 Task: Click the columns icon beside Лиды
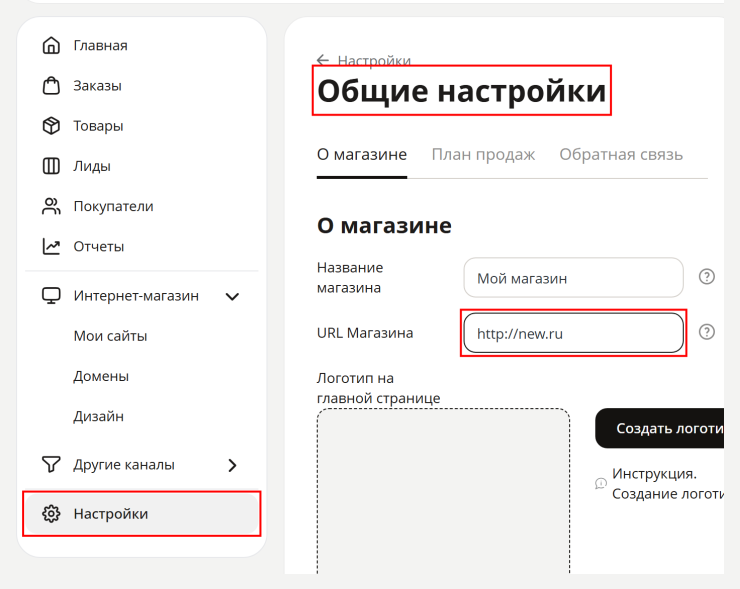coord(51,166)
